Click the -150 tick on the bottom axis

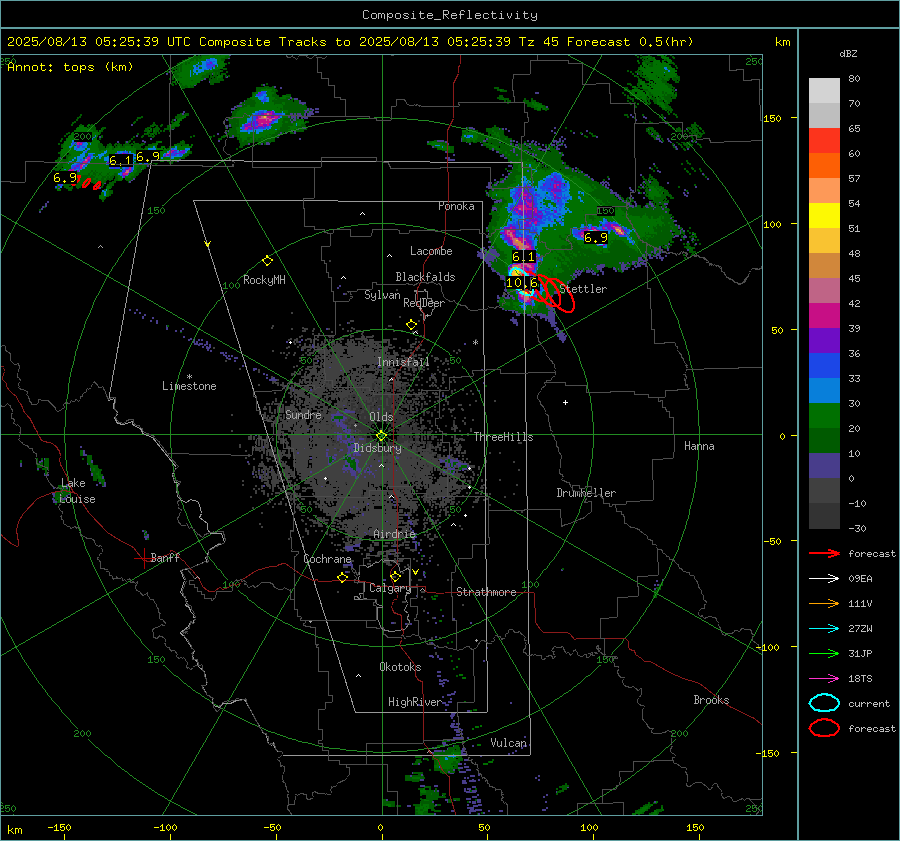(59, 827)
